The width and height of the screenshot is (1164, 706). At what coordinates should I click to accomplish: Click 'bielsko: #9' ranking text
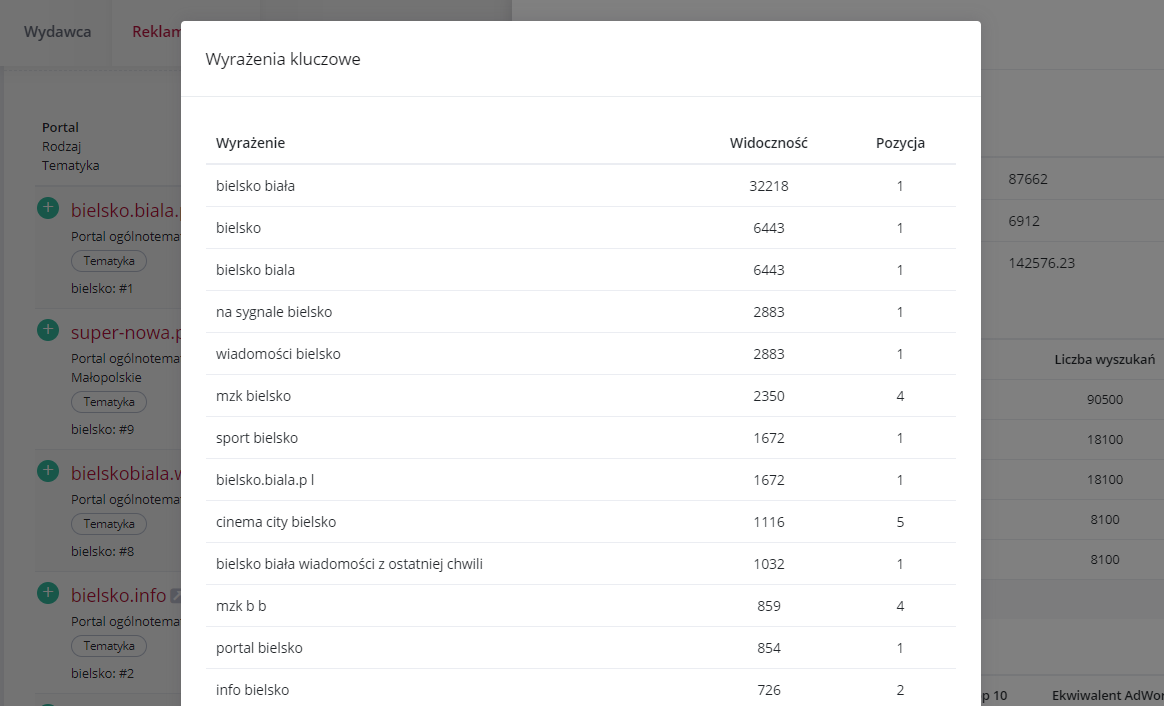pyautogui.click(x=102, y=429)
